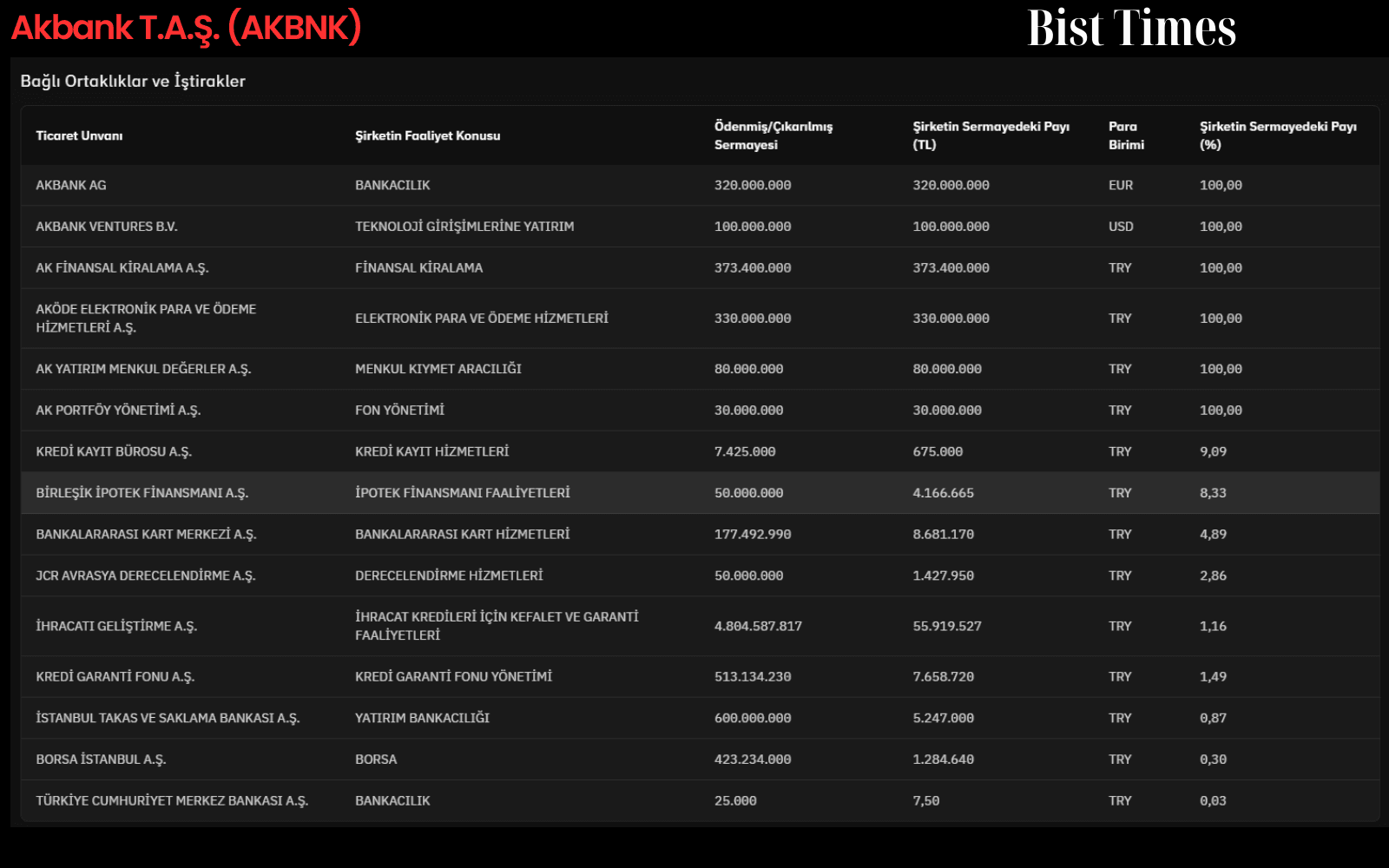Click ELEKTRONİK PARA VE ÖDEME HİZMETLERİ cell
The image size is (1389, 868).
pyautogui.click(x=482, y=319)
